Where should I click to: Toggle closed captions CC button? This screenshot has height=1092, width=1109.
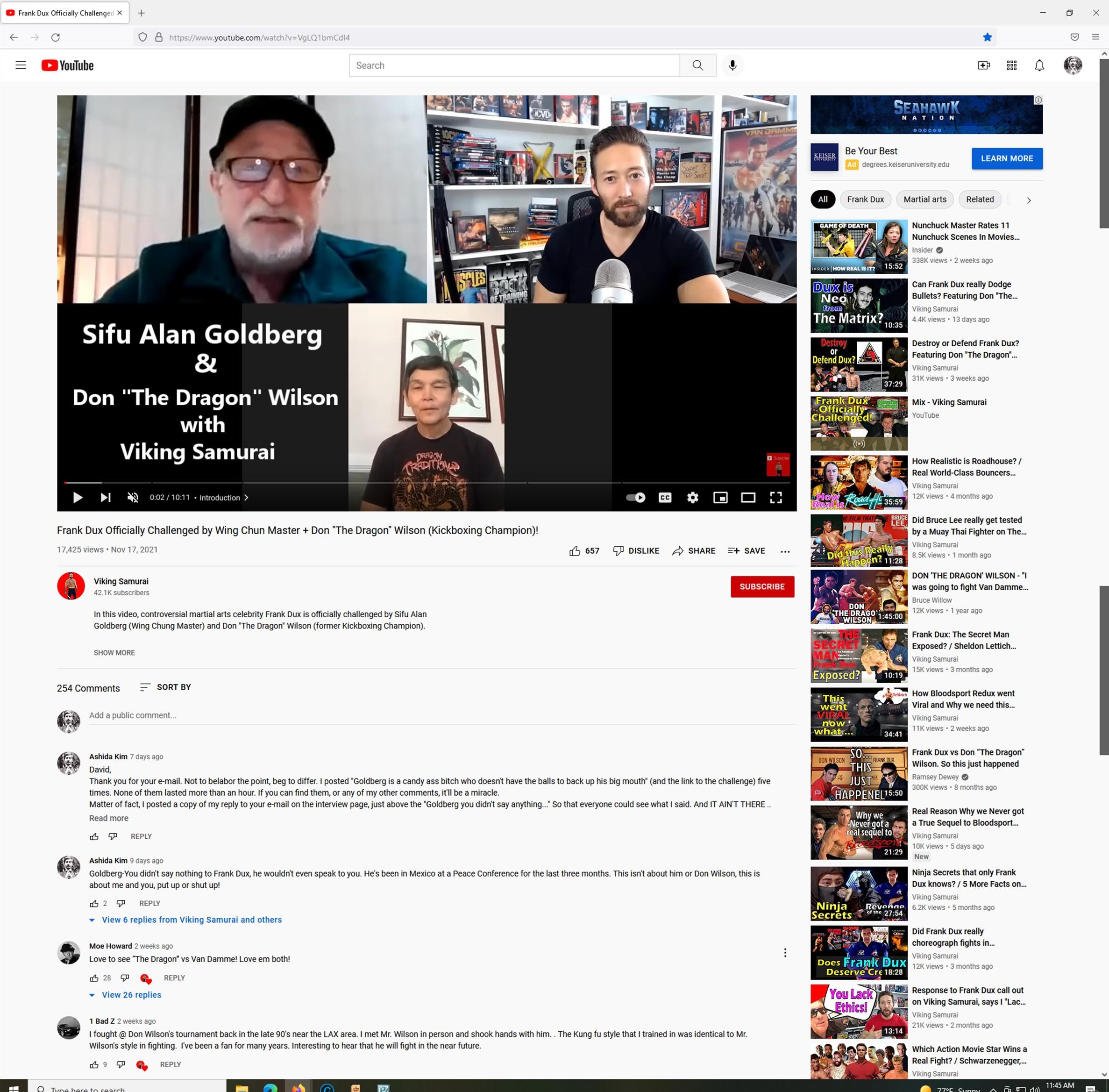point(665,497)
